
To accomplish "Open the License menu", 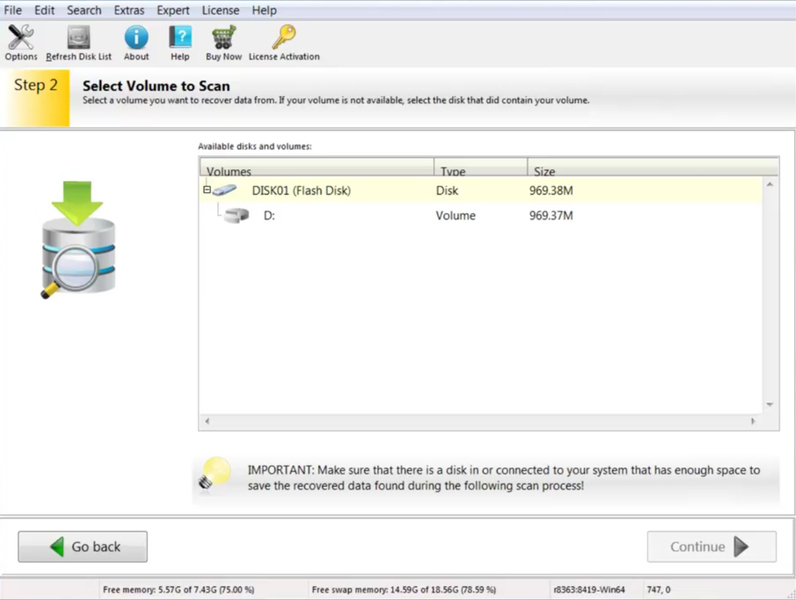I will tap(220, 10).
